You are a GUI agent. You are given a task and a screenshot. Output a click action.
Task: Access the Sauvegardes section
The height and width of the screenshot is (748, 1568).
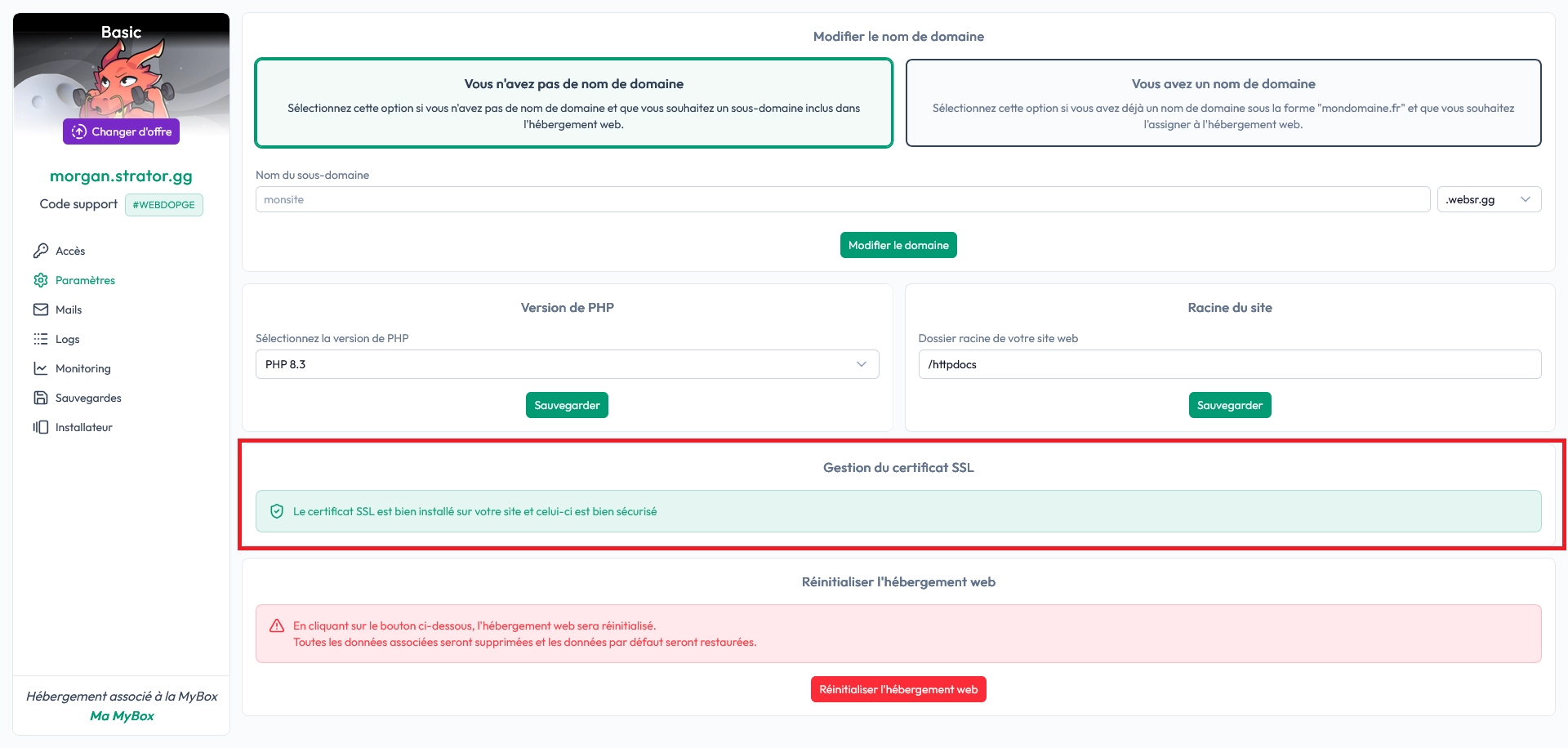87,398
